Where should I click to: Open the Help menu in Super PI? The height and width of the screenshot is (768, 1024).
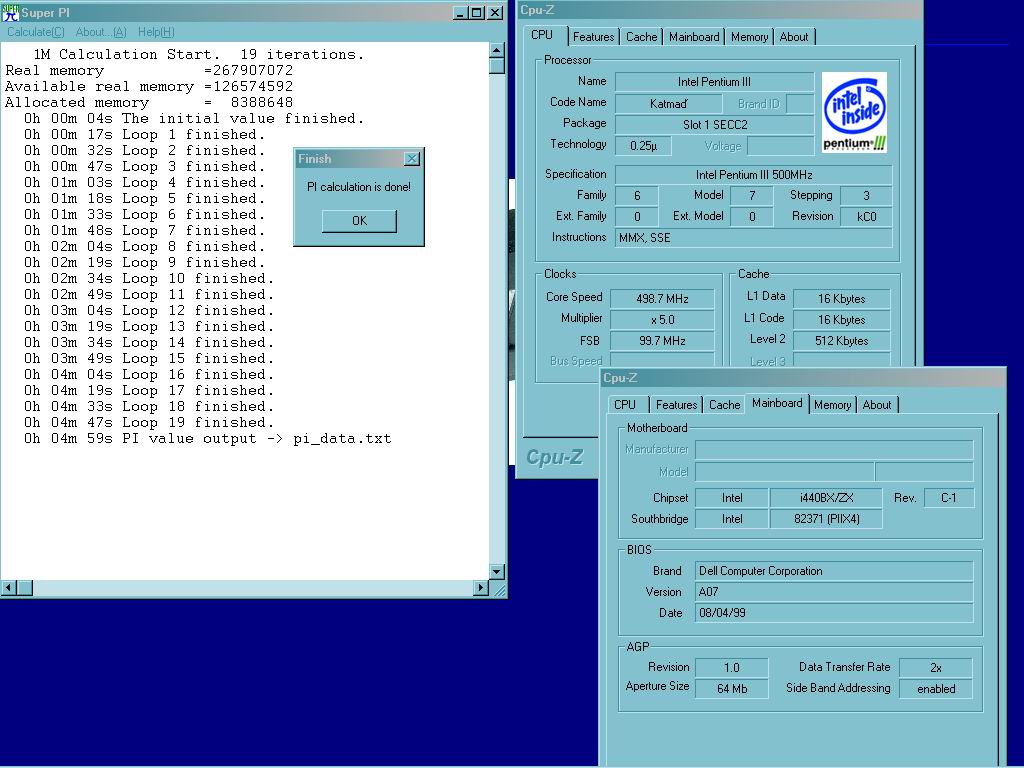pyautogui.click(x=156, y=32)
